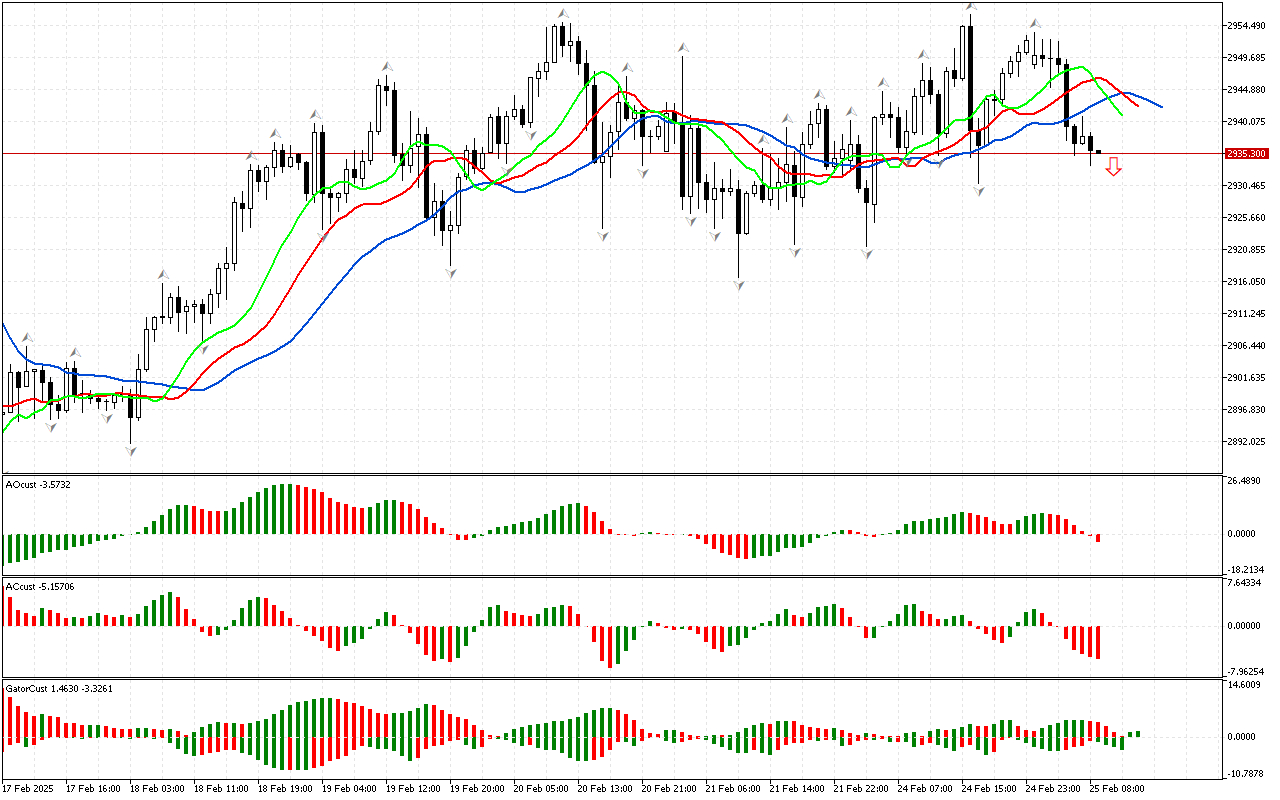Viewport: 1280px width, 800px height.
Task: Click price level 2954.490 on the scale
Action: point(1247,25)
